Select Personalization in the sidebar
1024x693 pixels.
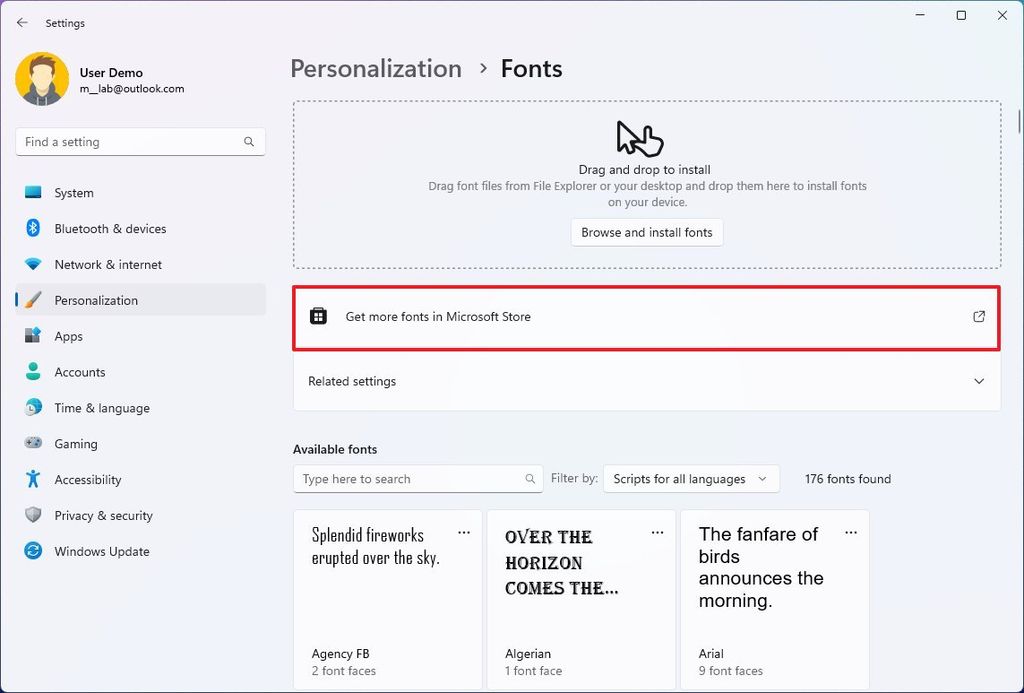coord(96,300)
